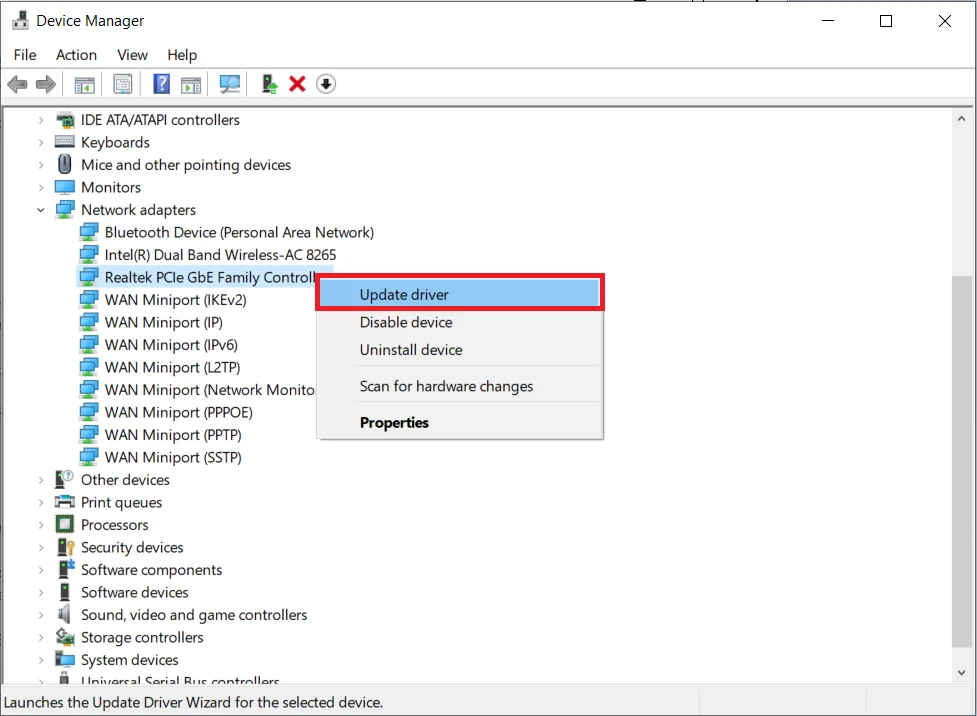Image resolution: width=977 pixels, height=716 pixels.
Task: Choose Disable device from context menu
Action: pos(460,322)
